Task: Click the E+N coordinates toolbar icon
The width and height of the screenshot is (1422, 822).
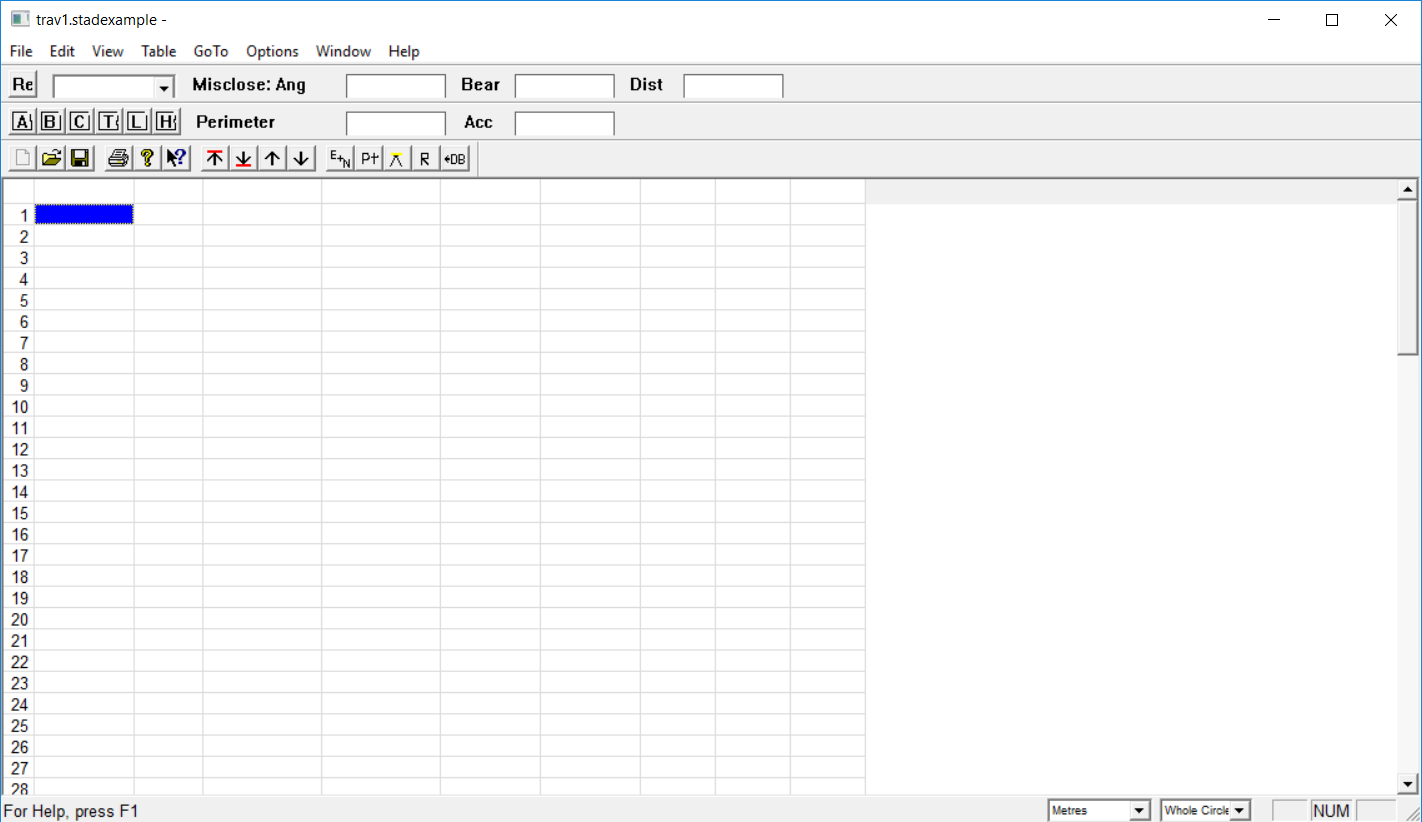Action: pyautogui.click(x=340, y=158)
